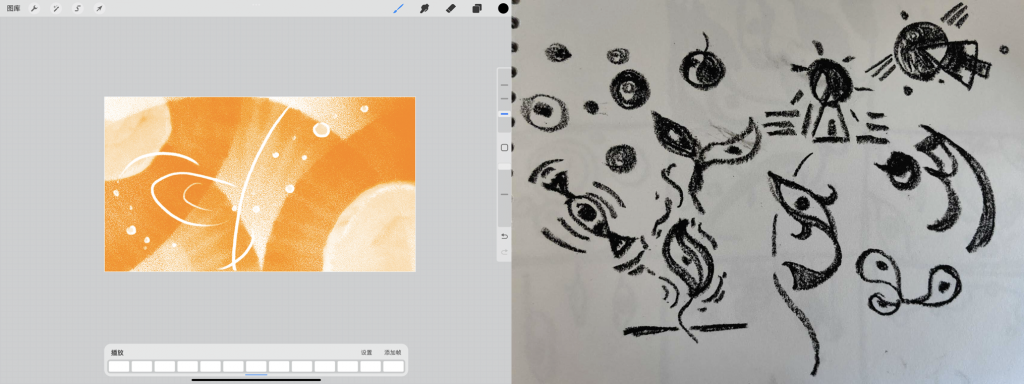Select the last frame in the timeline

pos(393,366)
